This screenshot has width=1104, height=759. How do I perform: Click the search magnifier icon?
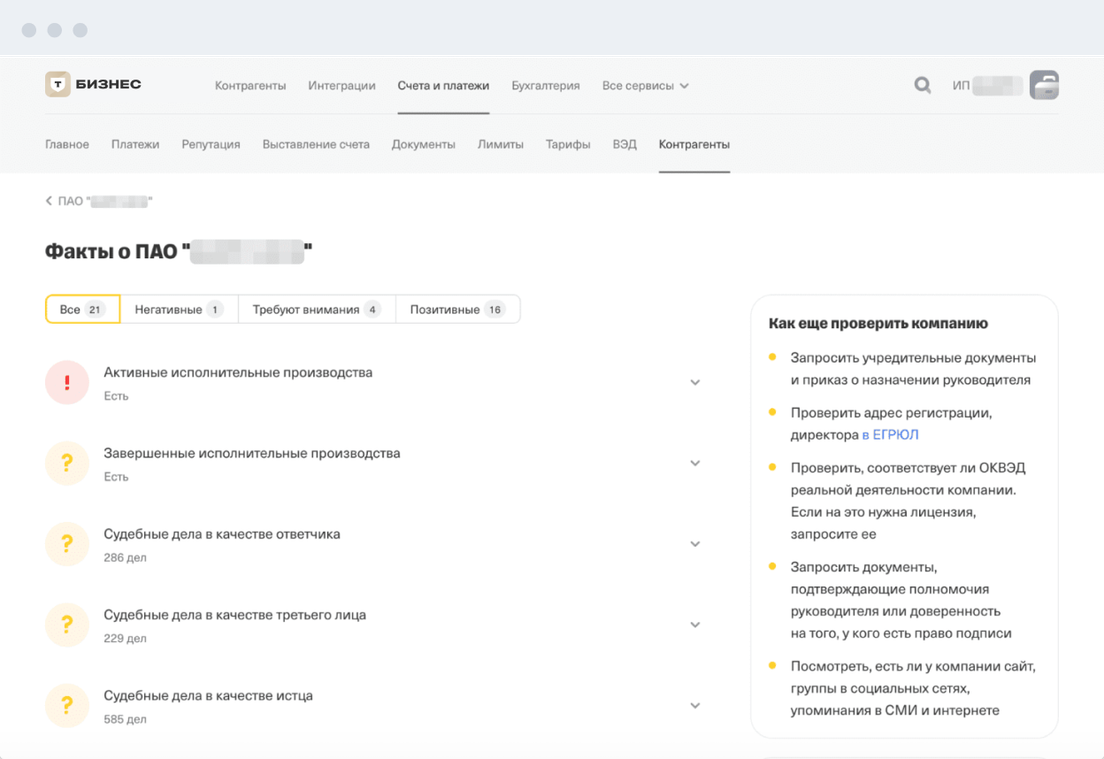pos(922,85)
